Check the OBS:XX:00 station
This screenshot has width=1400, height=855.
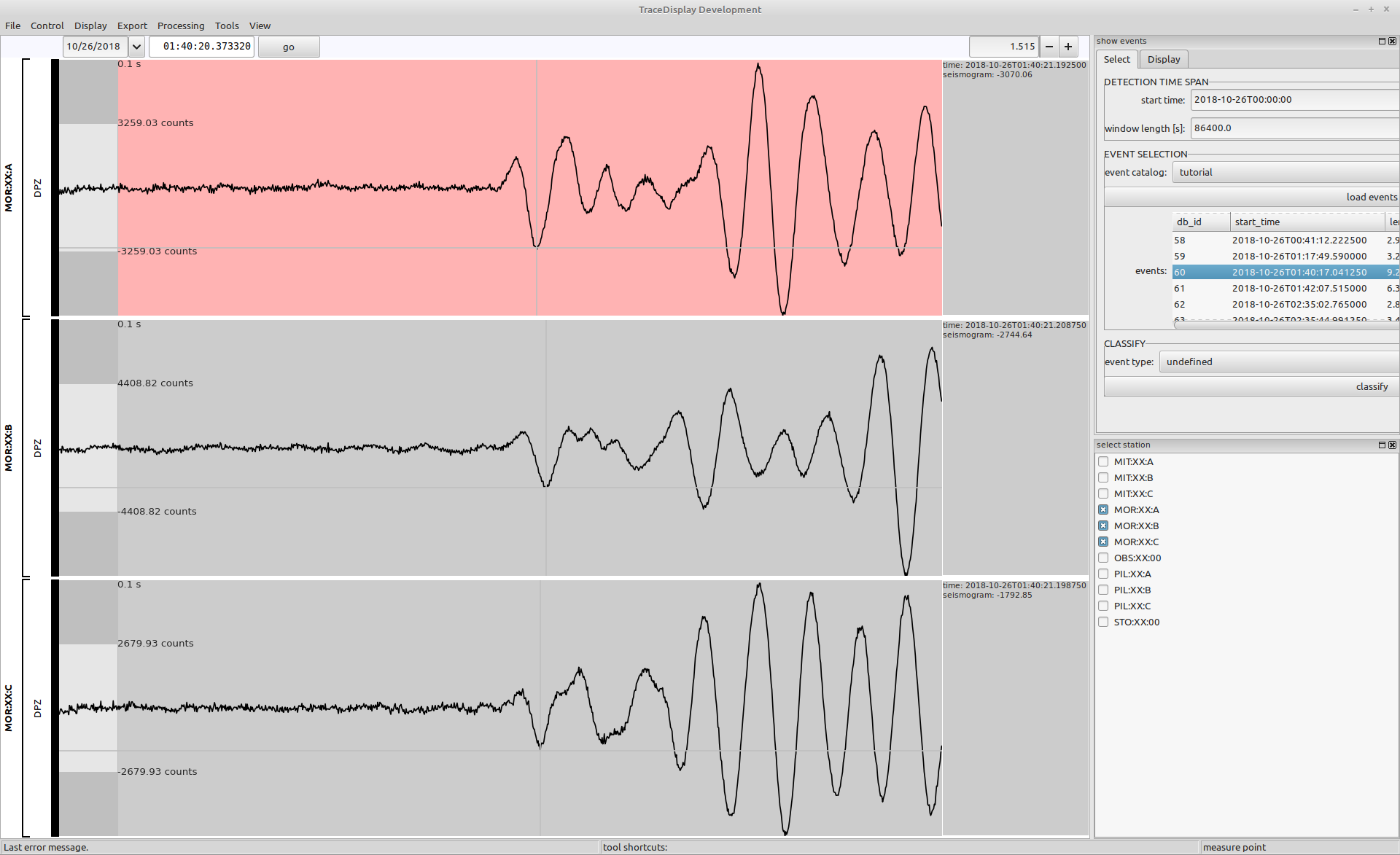click(x=1103, y=558)
